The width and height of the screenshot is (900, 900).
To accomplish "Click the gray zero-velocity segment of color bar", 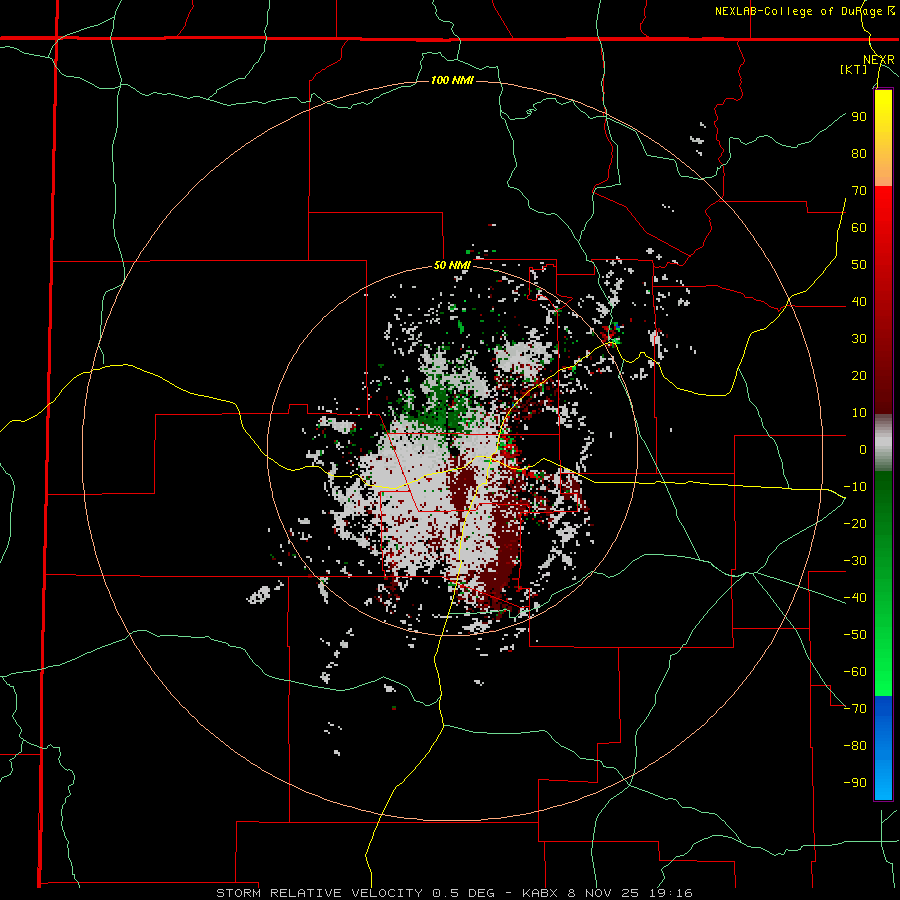I will (x=883, y=443).
